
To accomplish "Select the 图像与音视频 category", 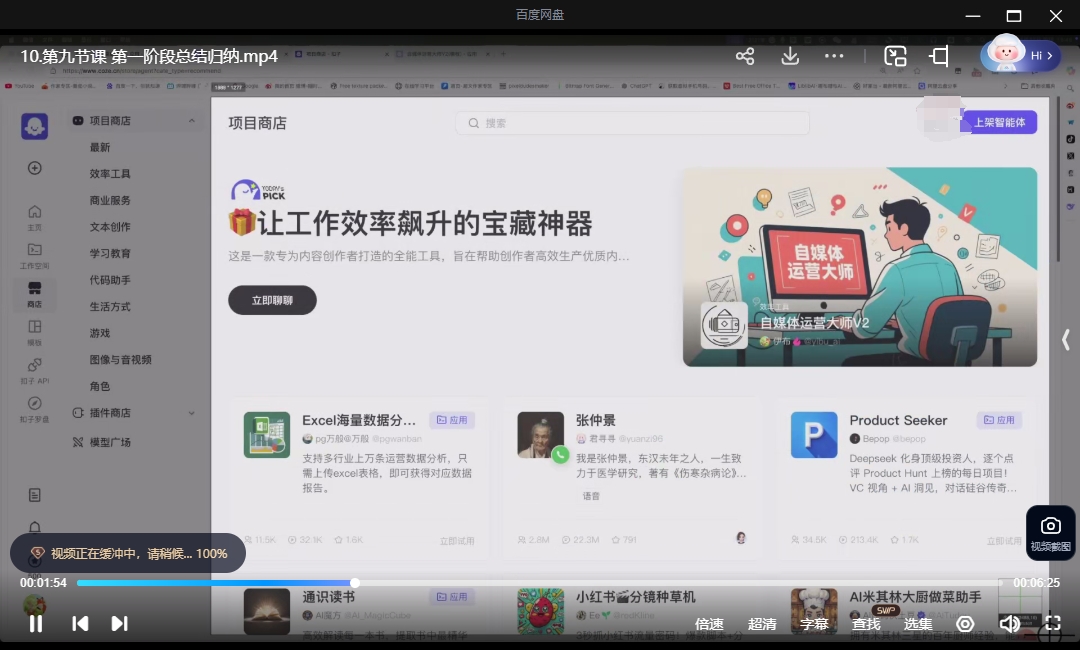I will click(x=121, y=359).
